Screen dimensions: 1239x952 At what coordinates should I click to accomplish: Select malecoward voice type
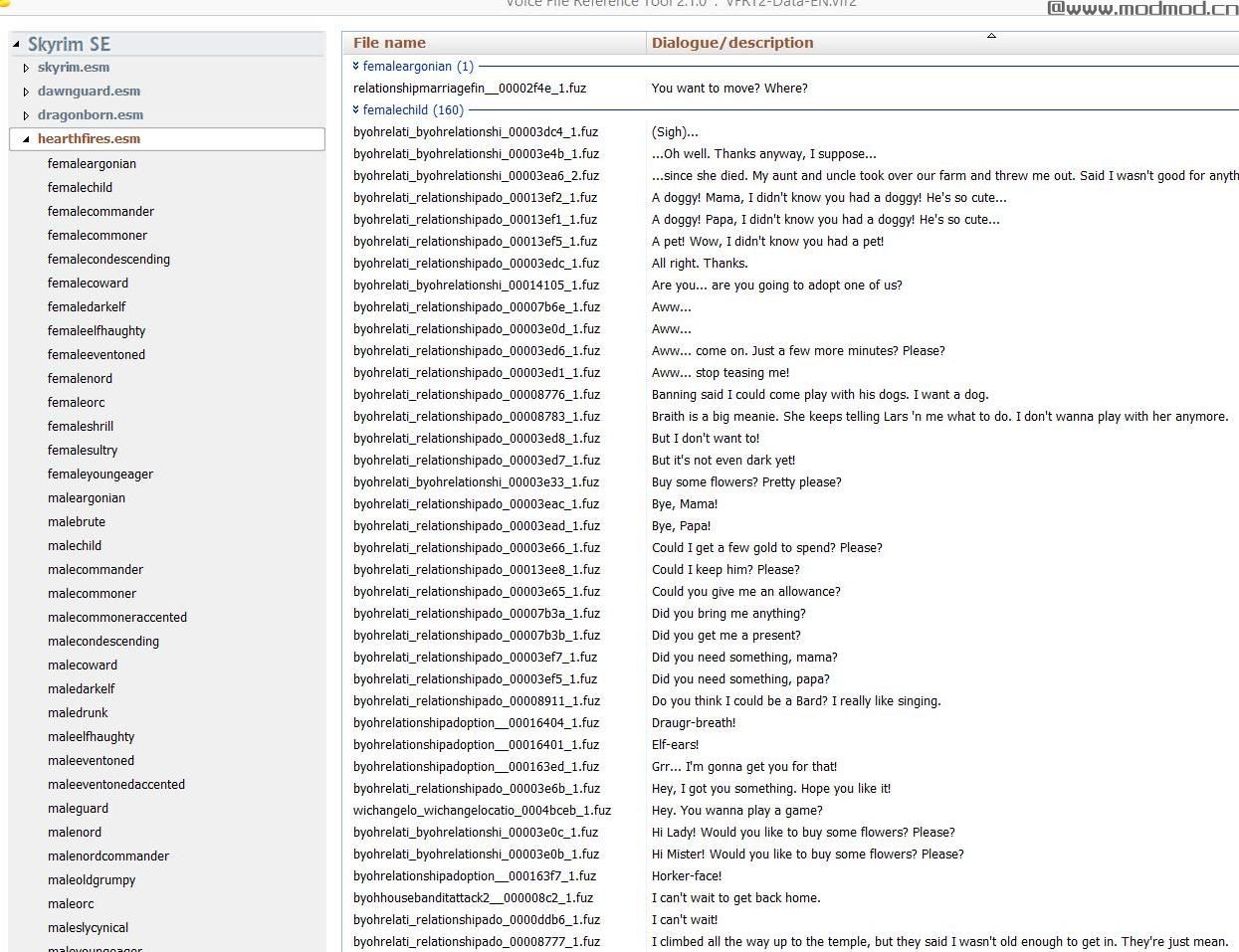point(83,665)
